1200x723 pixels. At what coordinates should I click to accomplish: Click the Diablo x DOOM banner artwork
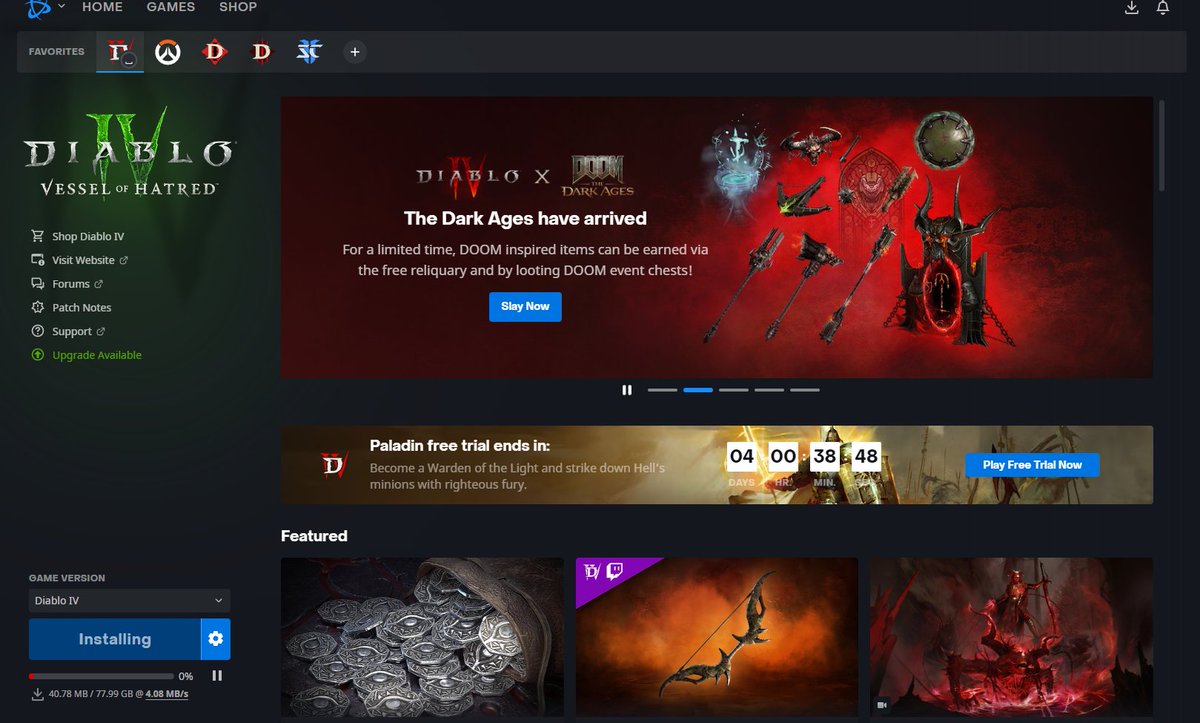click(x=716, y=237)
